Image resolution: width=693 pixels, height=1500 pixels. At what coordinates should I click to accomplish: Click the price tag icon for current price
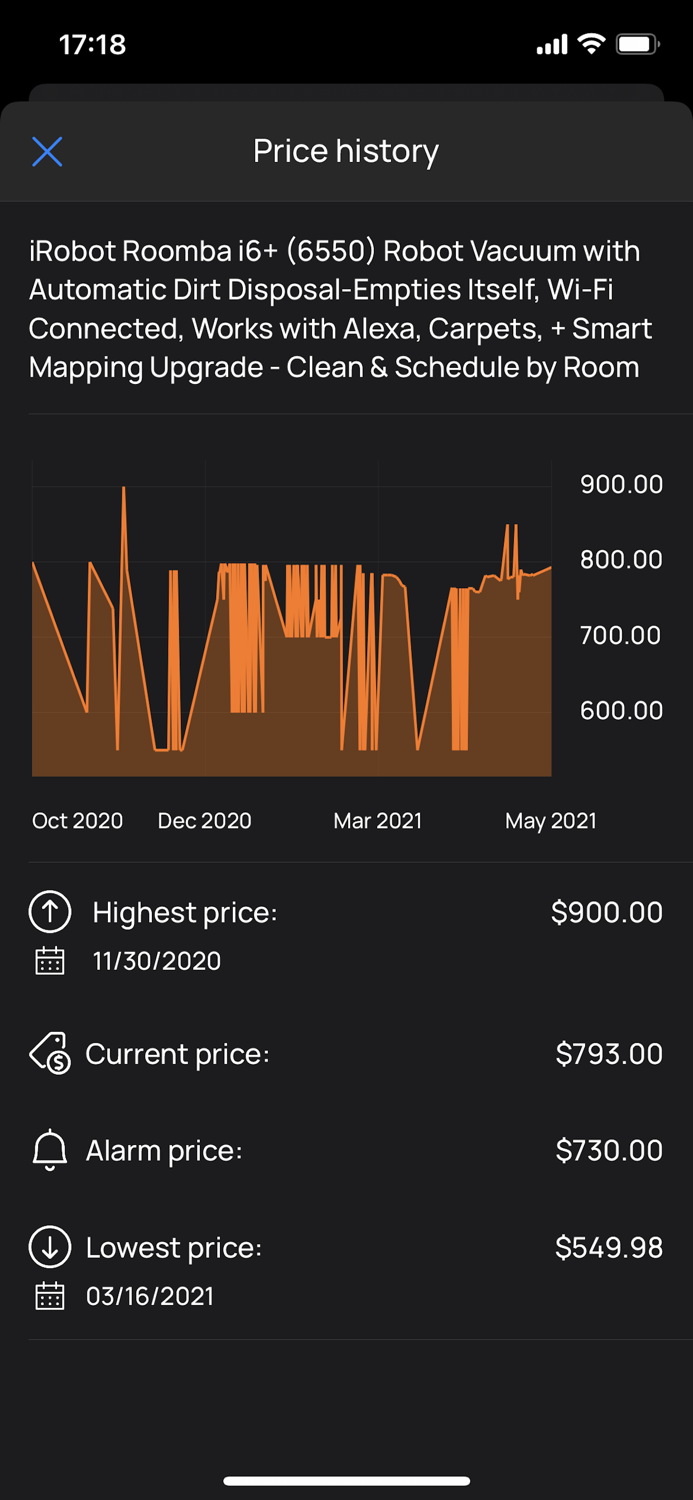click(x=49, y=1053)
